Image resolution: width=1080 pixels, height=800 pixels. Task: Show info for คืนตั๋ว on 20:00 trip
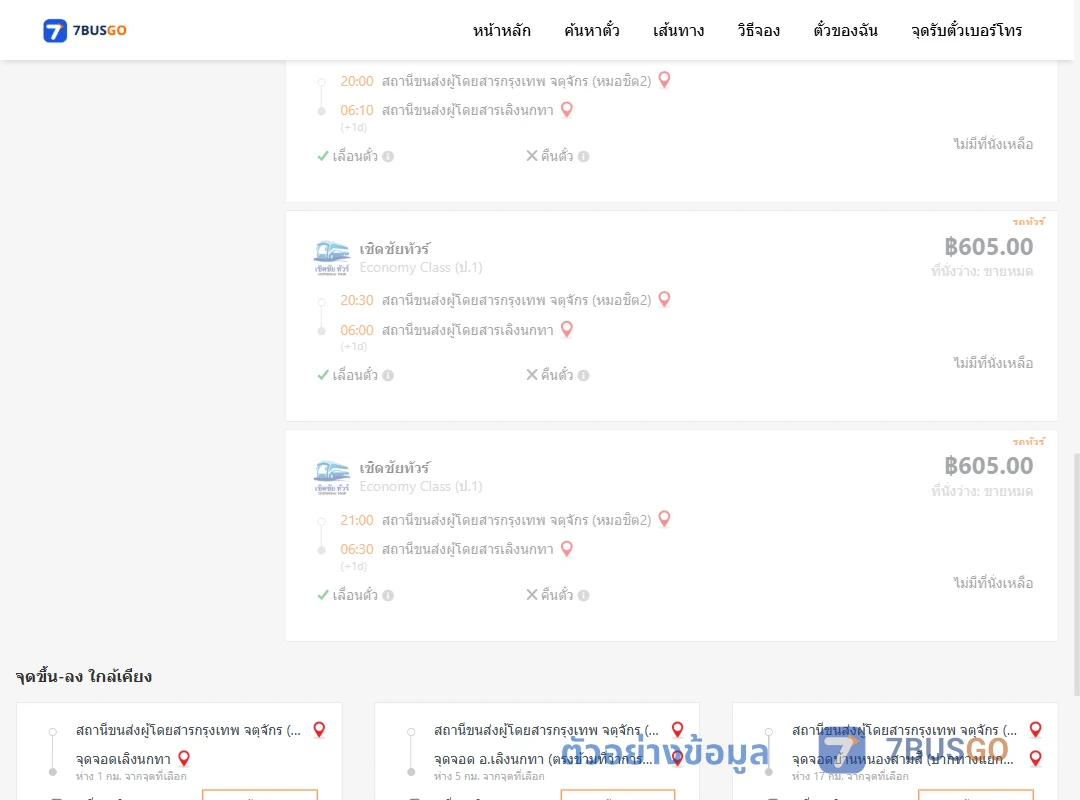tap(583, 156)
